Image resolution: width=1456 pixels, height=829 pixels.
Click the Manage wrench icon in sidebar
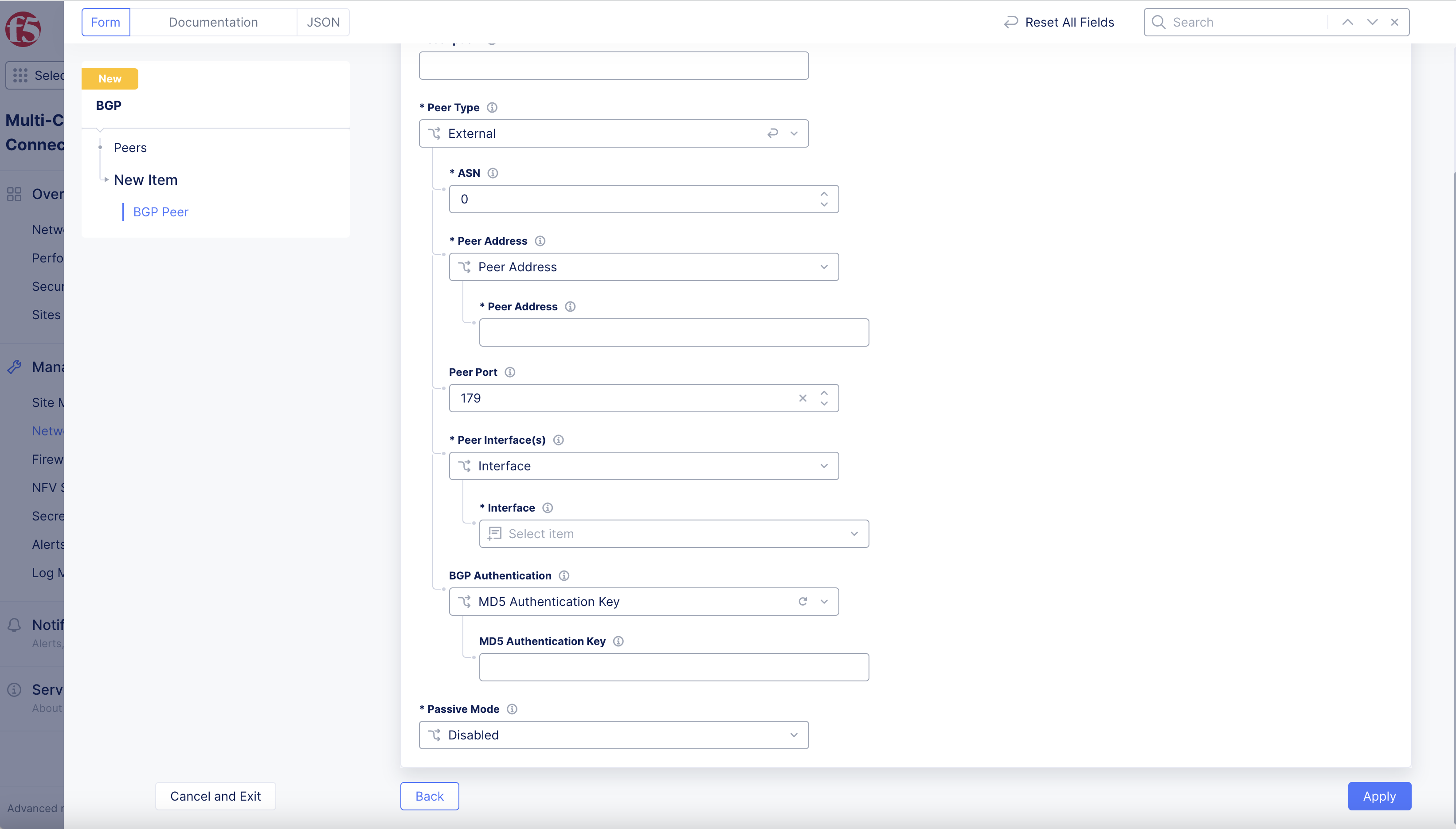pyautogui.click(x=14, y=367)
